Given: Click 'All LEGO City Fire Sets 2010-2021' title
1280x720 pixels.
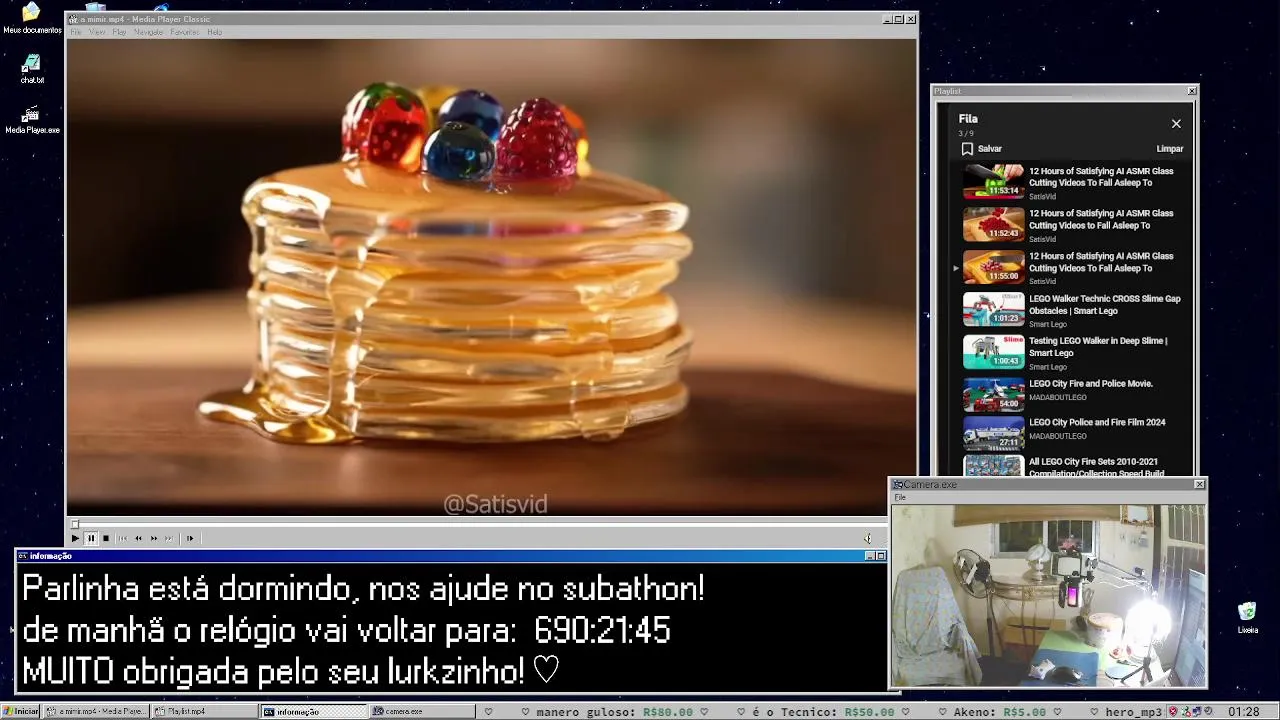Looking at the screenshot, I should (1096, 467).
